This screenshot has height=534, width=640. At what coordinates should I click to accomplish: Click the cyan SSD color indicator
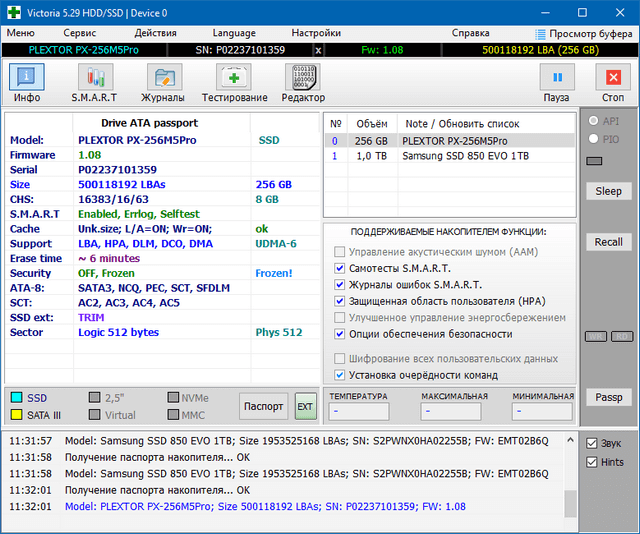(15, 397)
